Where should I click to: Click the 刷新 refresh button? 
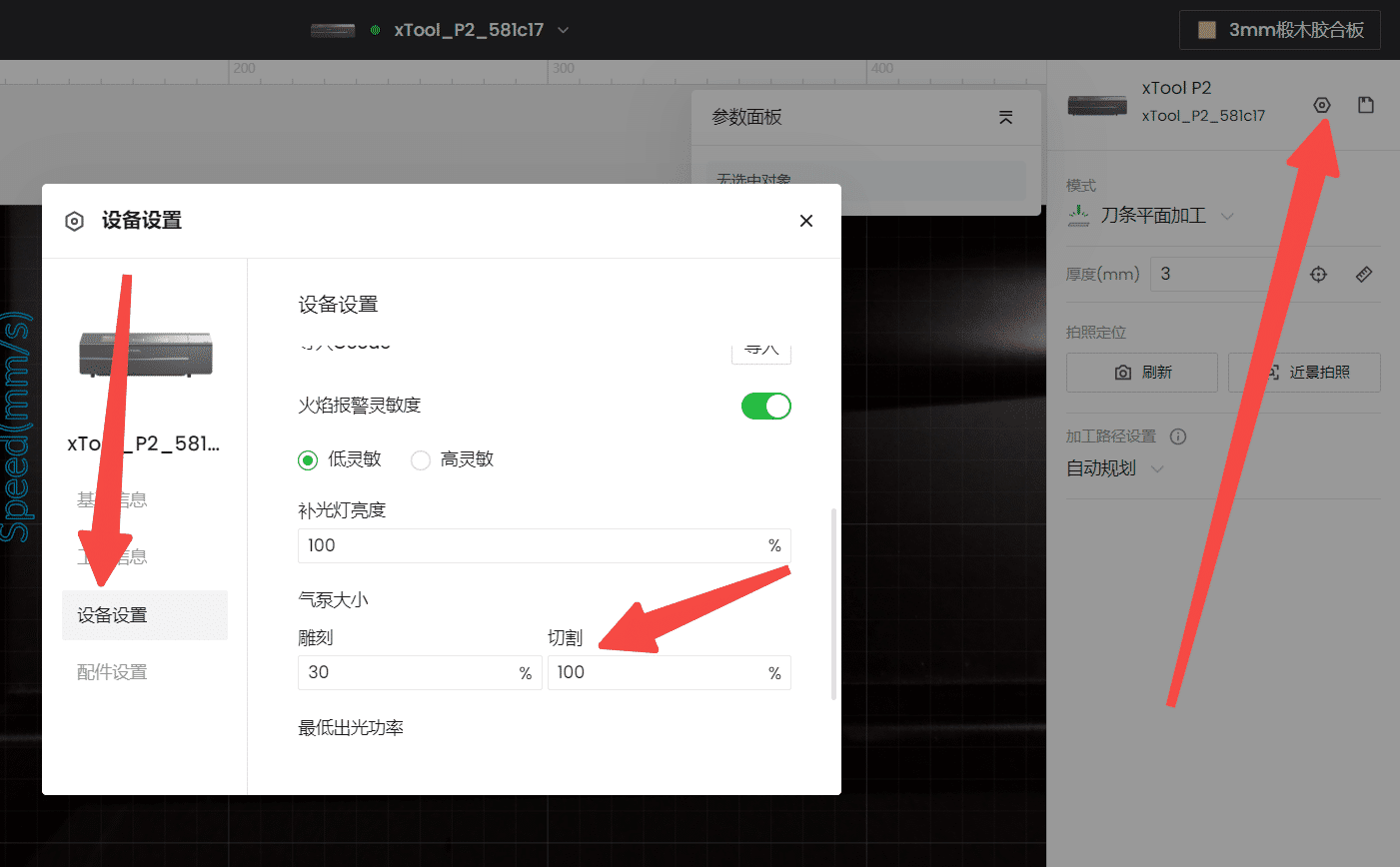[1142, 373]
